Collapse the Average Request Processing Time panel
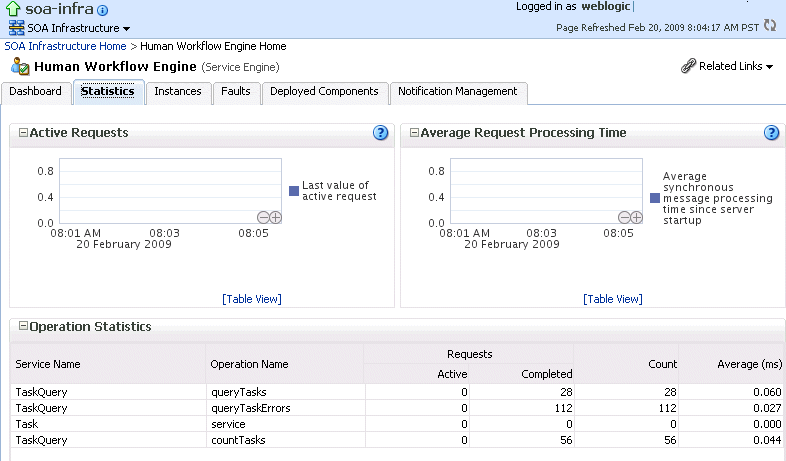 coord(414,132)
